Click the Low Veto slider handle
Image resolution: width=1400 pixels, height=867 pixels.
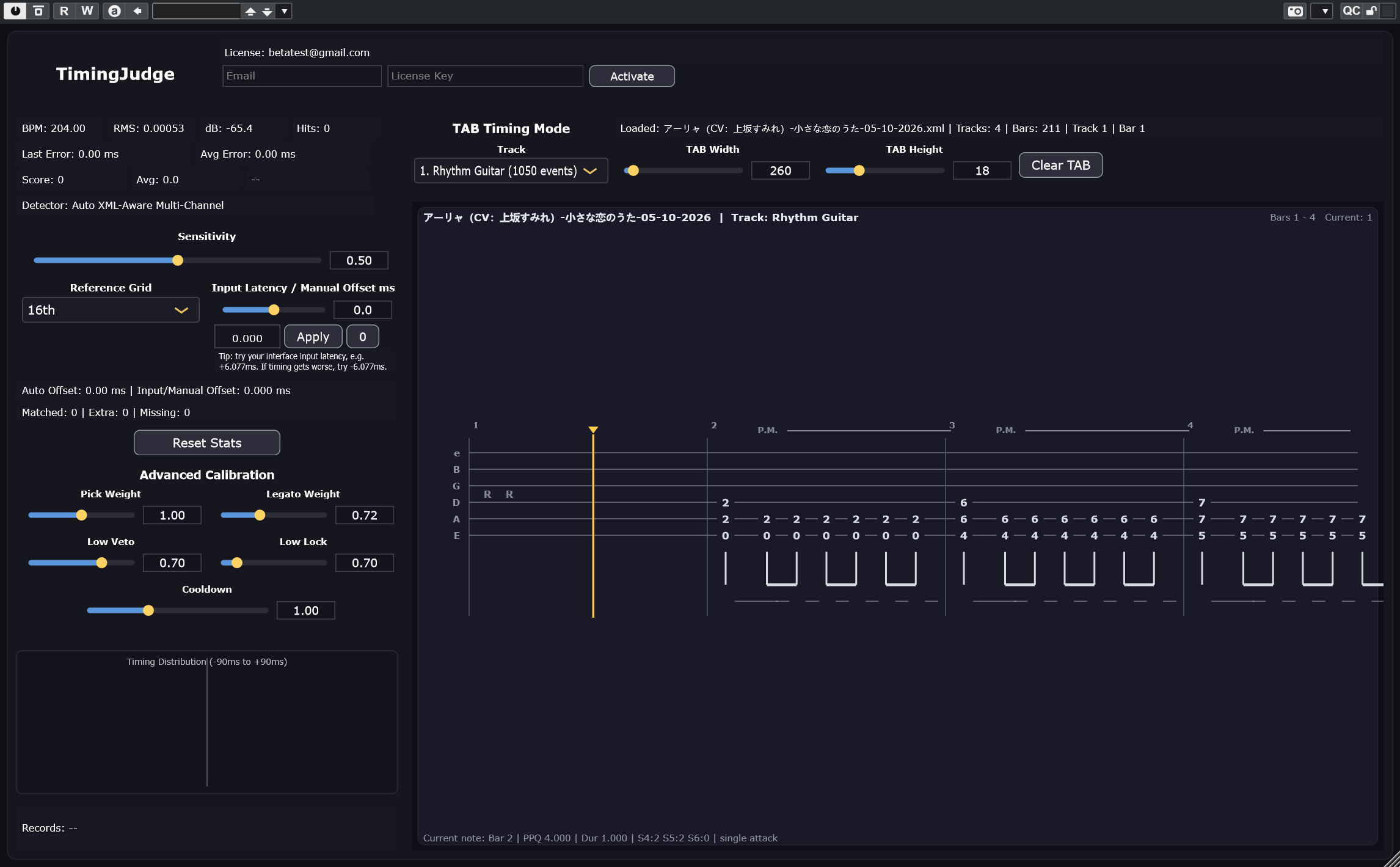tap(101, 563)
